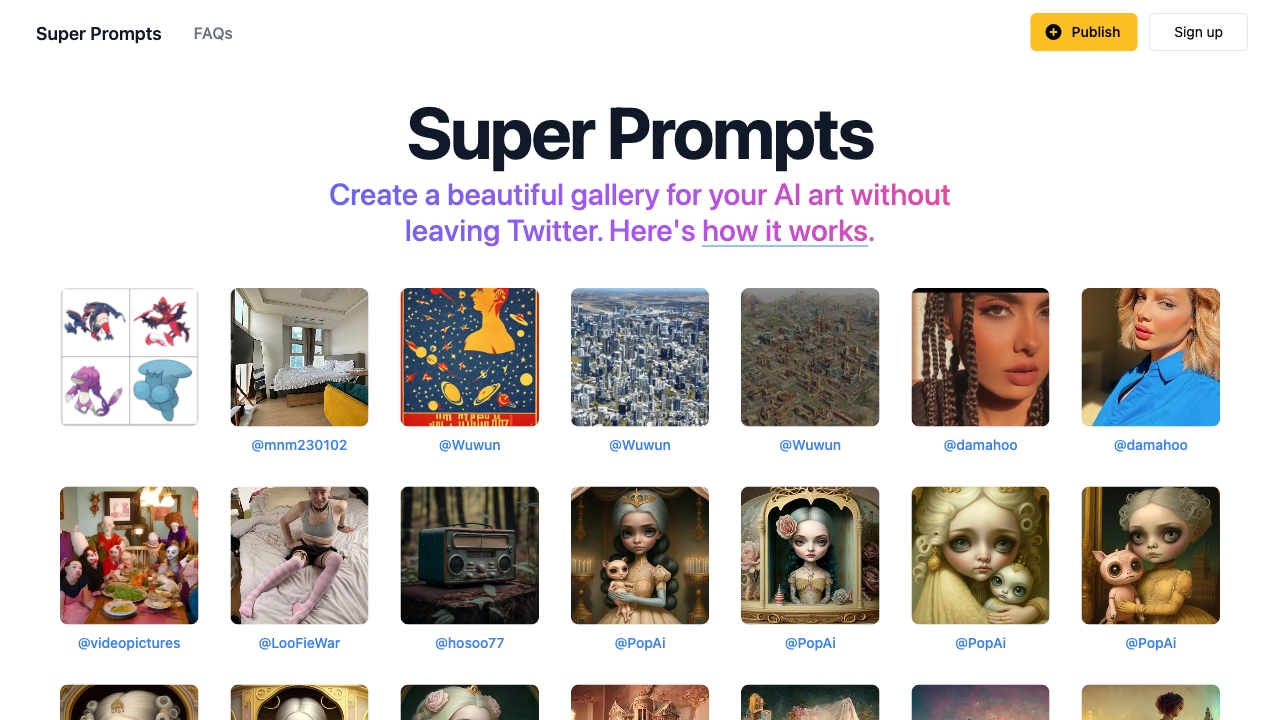Open the @LooFieWar profile link
1280x720 pixels.
tap(299, 643)
